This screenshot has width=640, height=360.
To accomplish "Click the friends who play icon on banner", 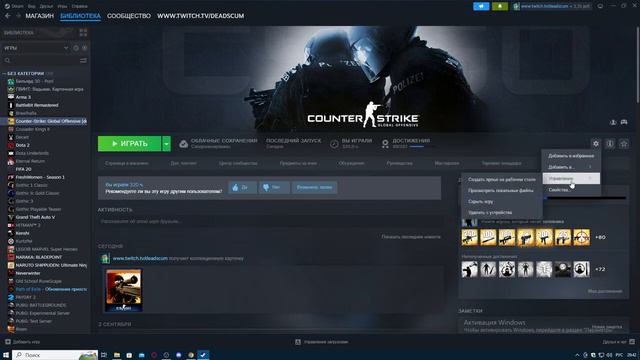I will [613, 122].
